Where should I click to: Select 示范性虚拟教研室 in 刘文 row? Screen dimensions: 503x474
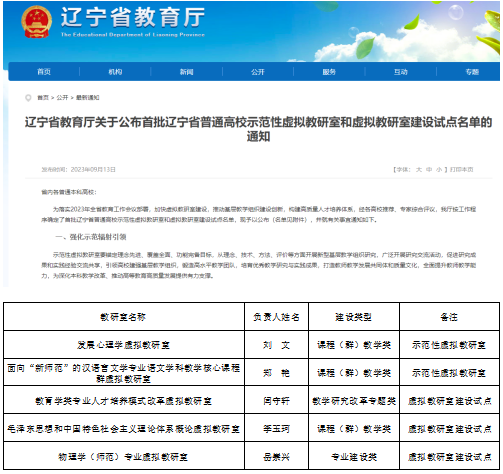coord(449,345)
